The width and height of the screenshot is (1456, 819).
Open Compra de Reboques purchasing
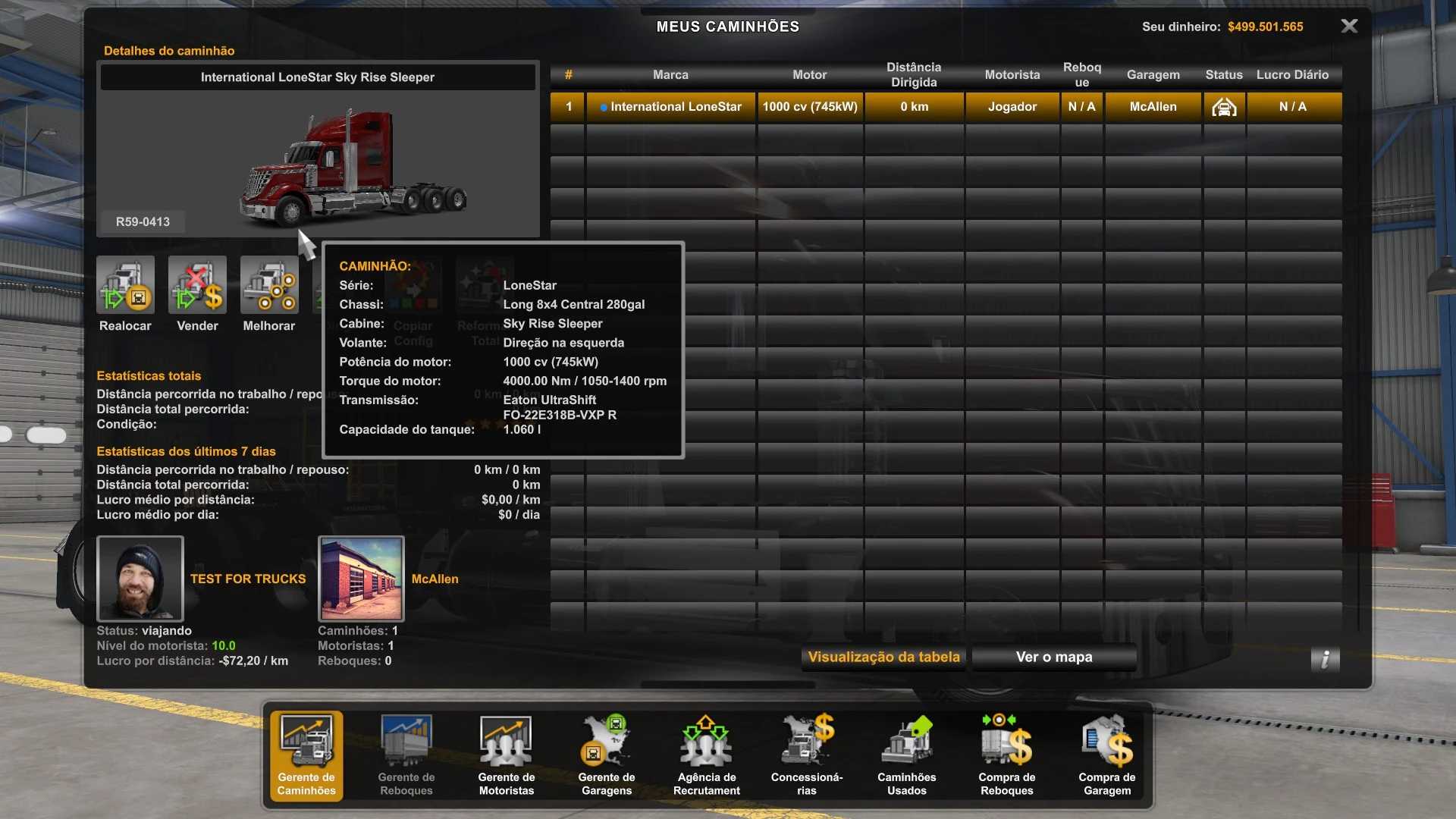1006,755
